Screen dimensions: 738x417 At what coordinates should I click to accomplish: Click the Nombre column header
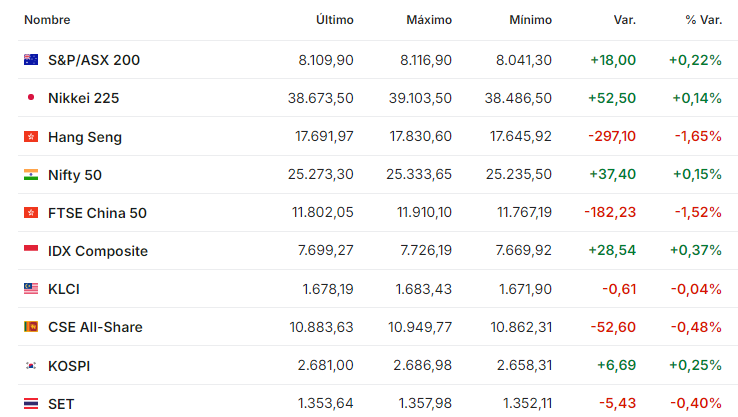[47, 20]
